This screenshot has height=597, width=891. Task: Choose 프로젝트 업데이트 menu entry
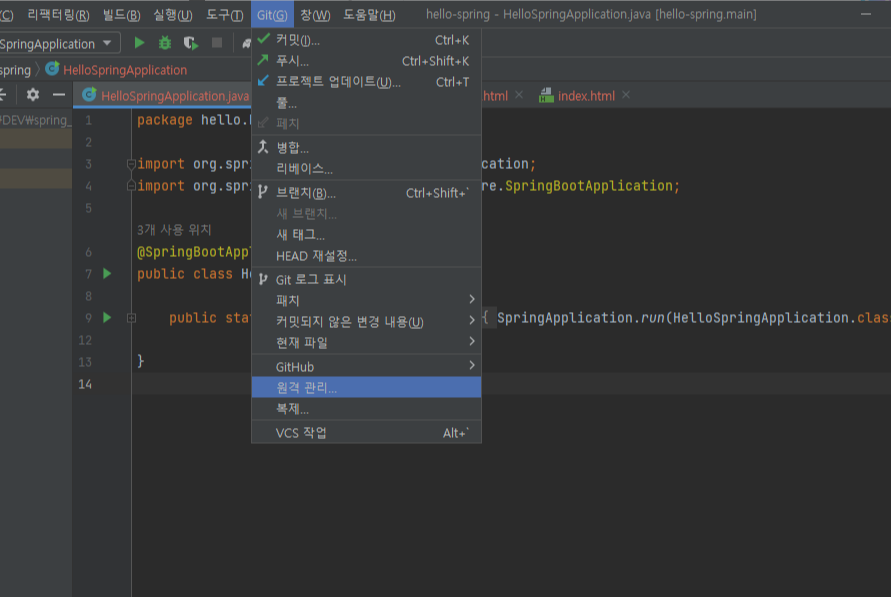pos(367,82)
